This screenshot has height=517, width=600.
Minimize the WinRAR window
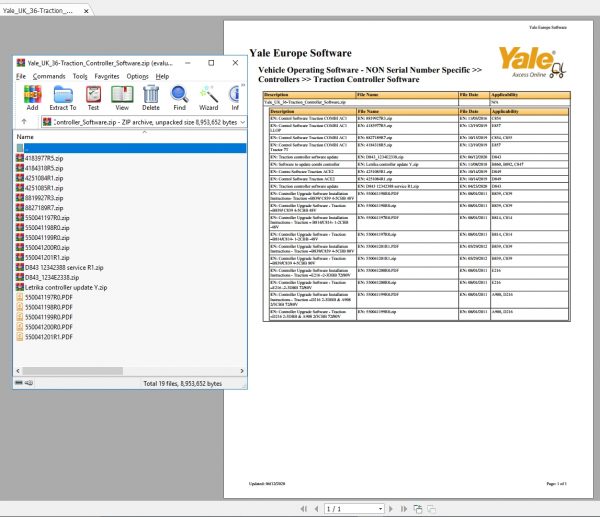188,63
